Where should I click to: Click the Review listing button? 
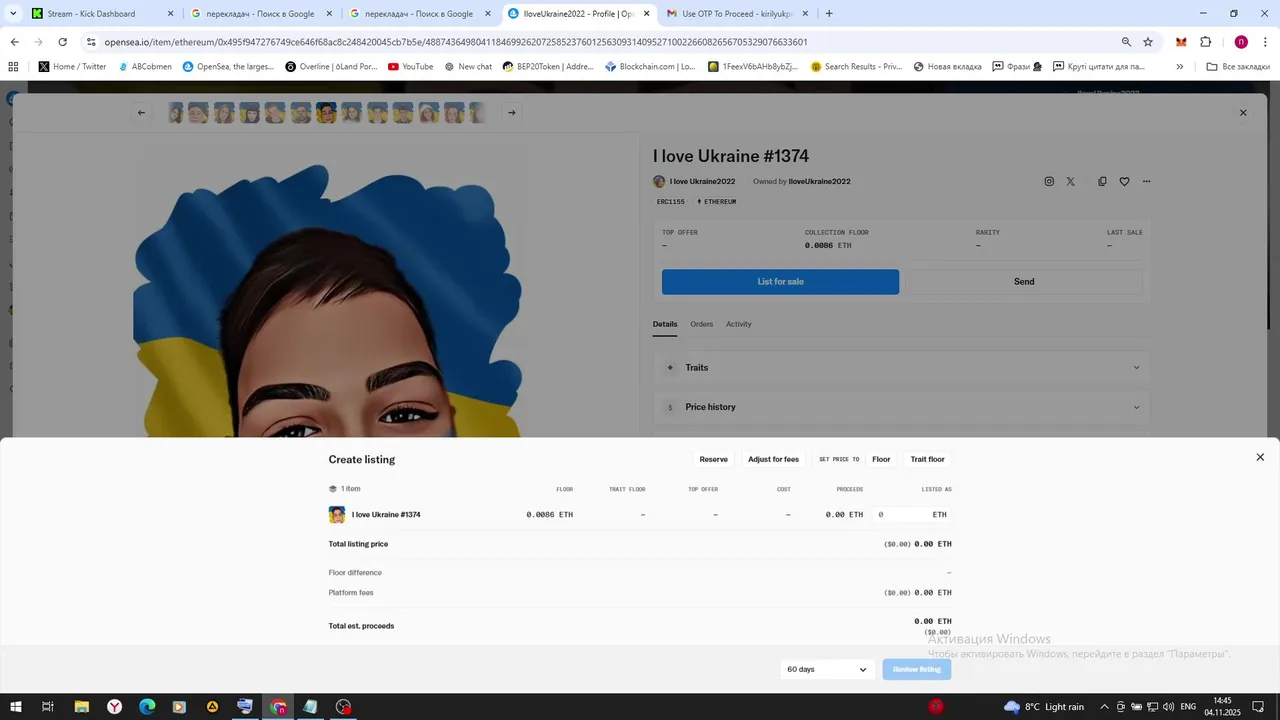tap(917, 669)
